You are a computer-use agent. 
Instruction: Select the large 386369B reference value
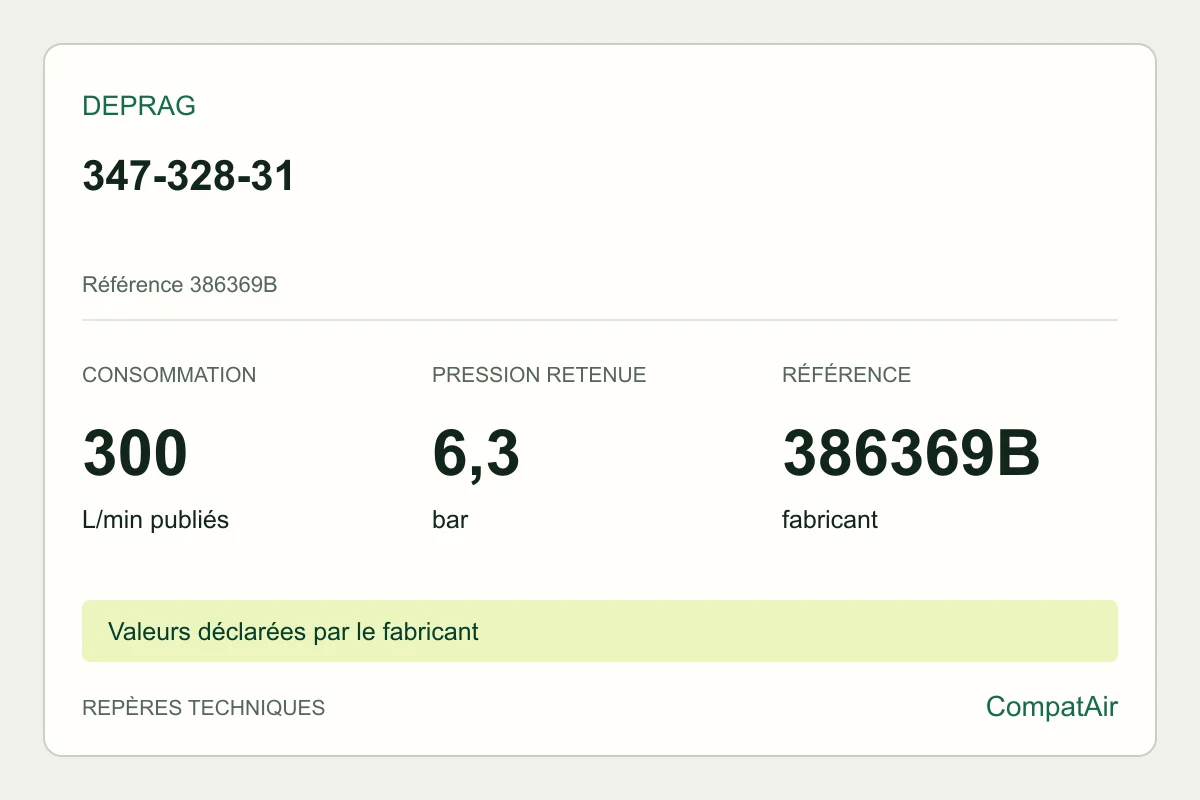[911, 453]
